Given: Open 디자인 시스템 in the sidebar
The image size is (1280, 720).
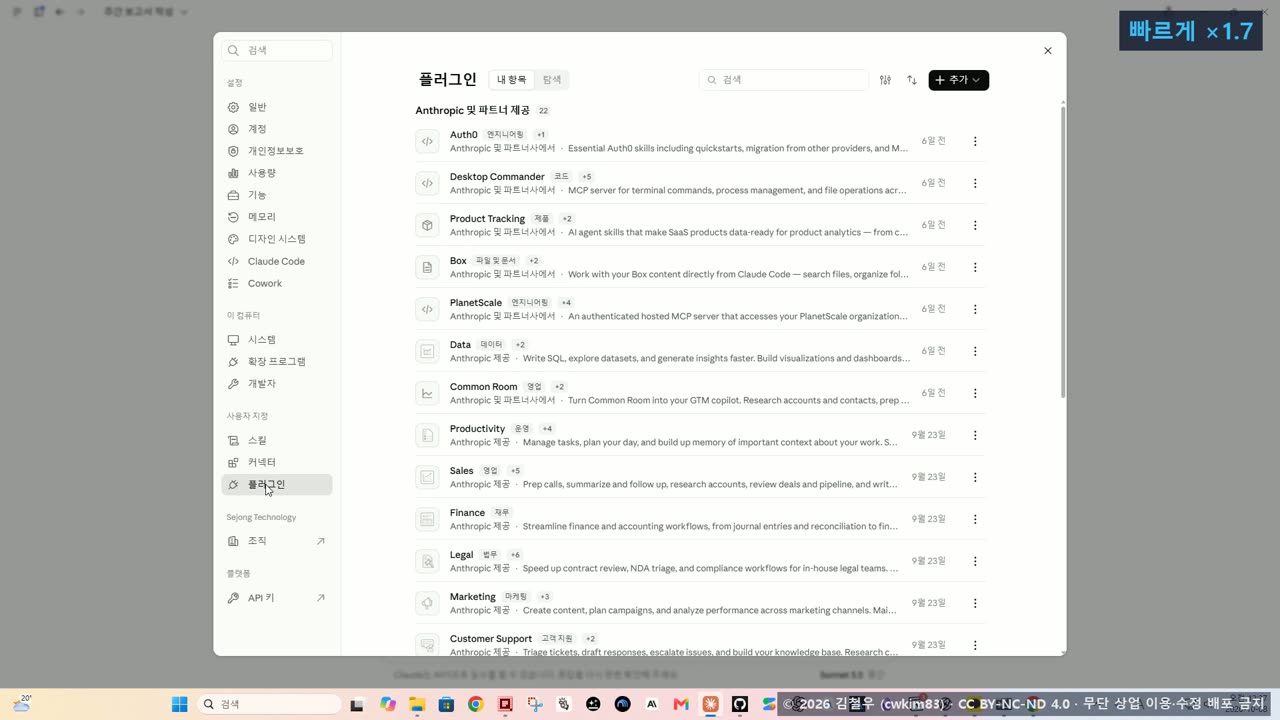Looking at the screenshot, I should click(277, 239).
